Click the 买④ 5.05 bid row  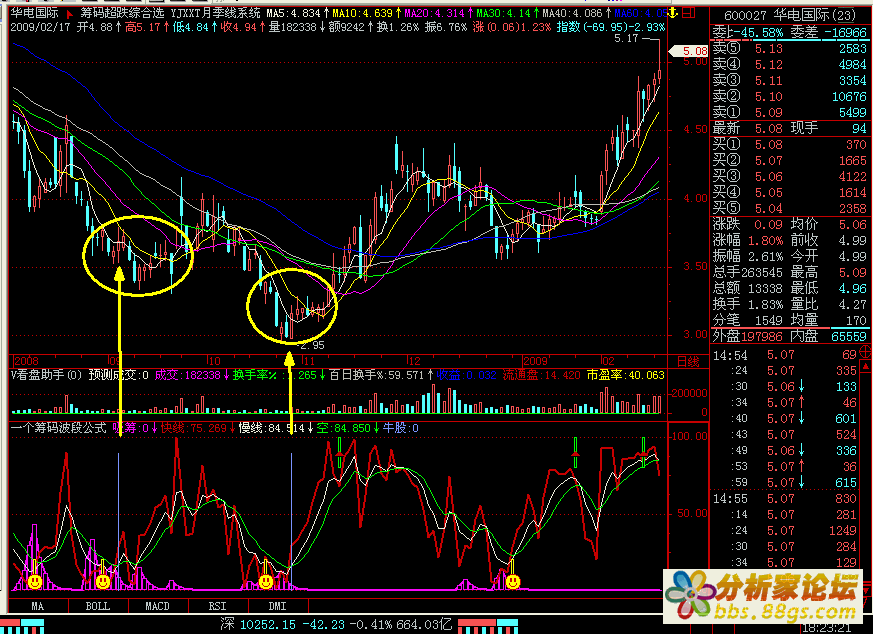coord(790,193)
